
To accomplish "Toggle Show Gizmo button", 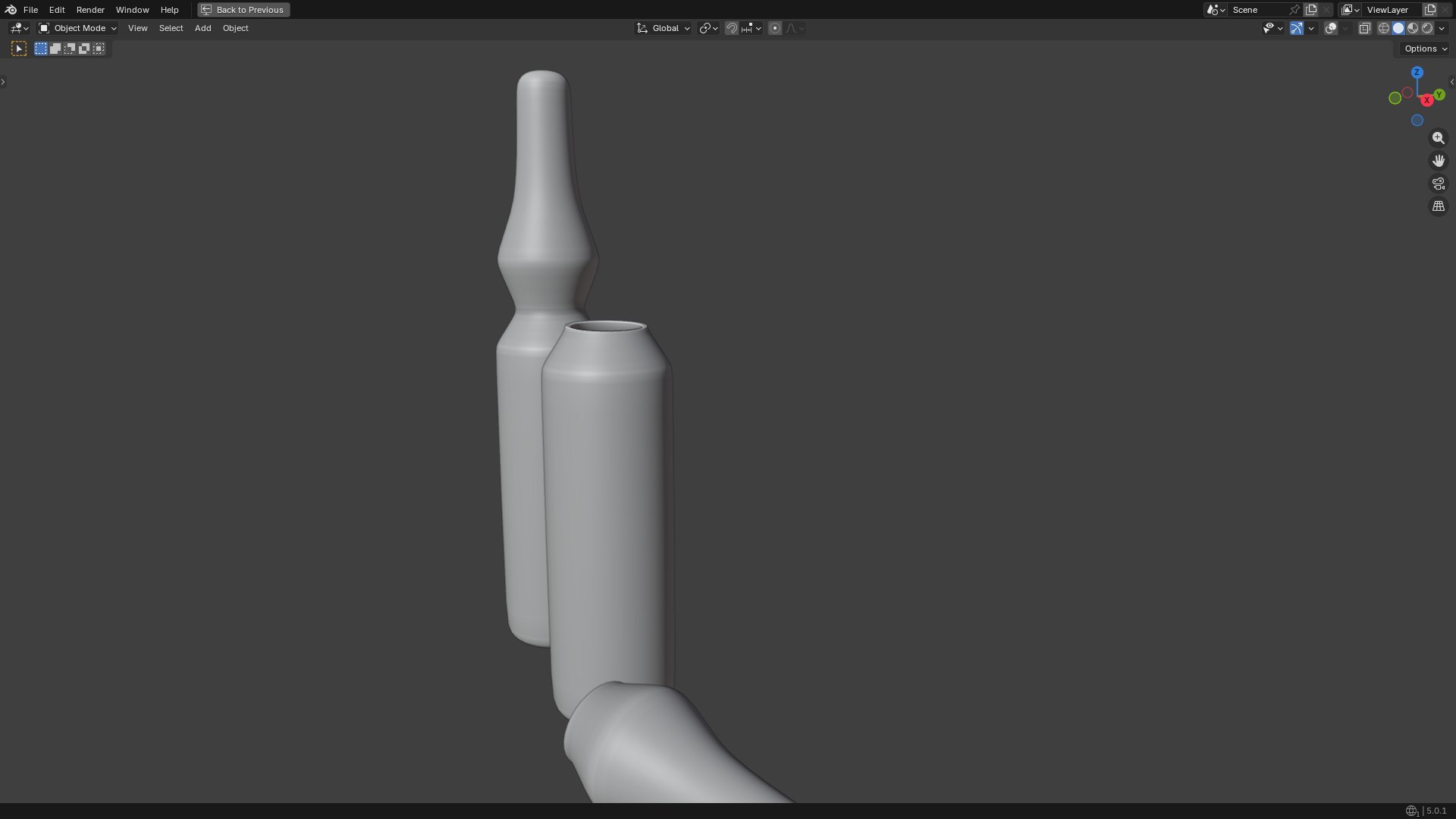I will point(1296,28).
